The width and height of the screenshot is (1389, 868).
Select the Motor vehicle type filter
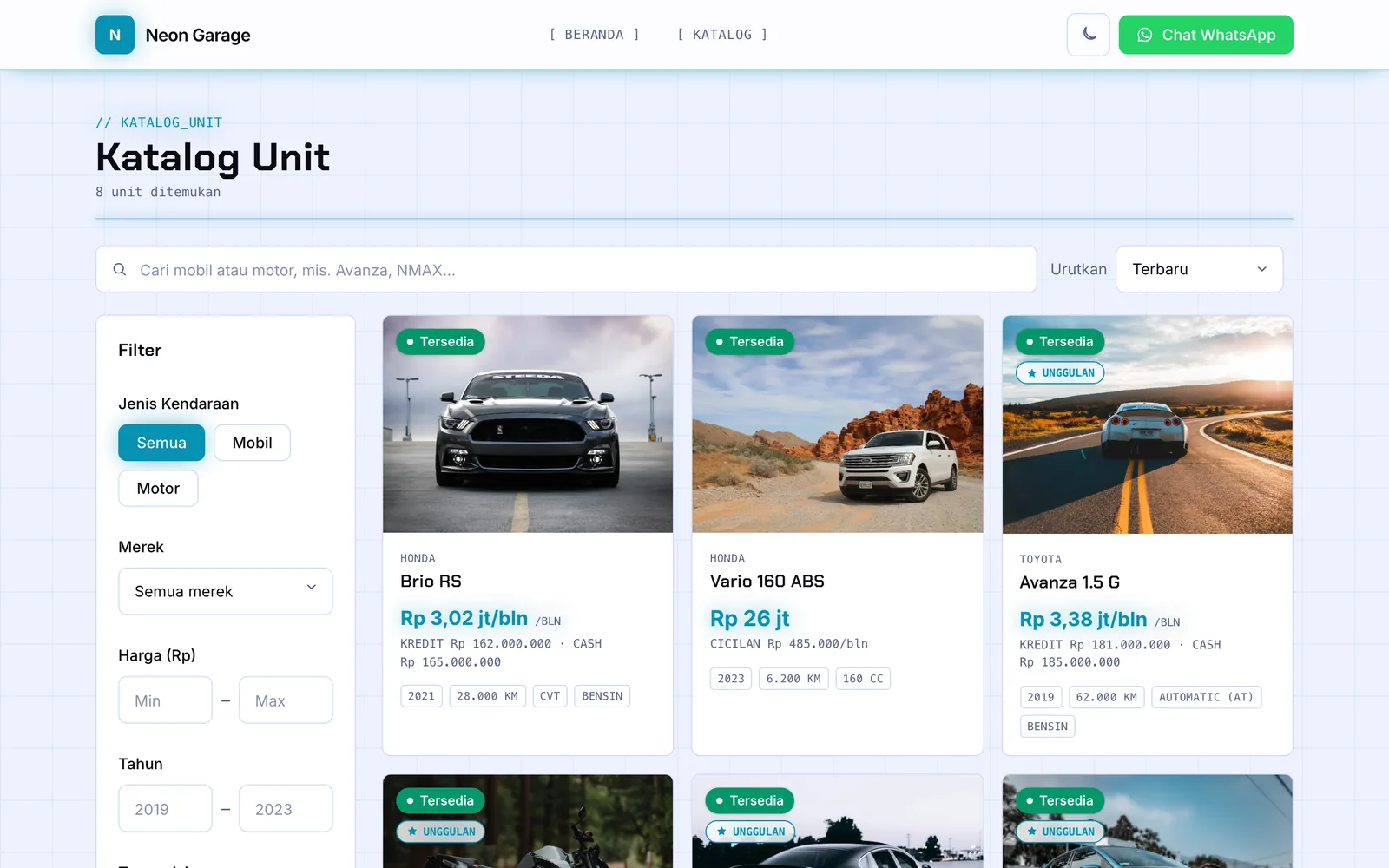158,489
